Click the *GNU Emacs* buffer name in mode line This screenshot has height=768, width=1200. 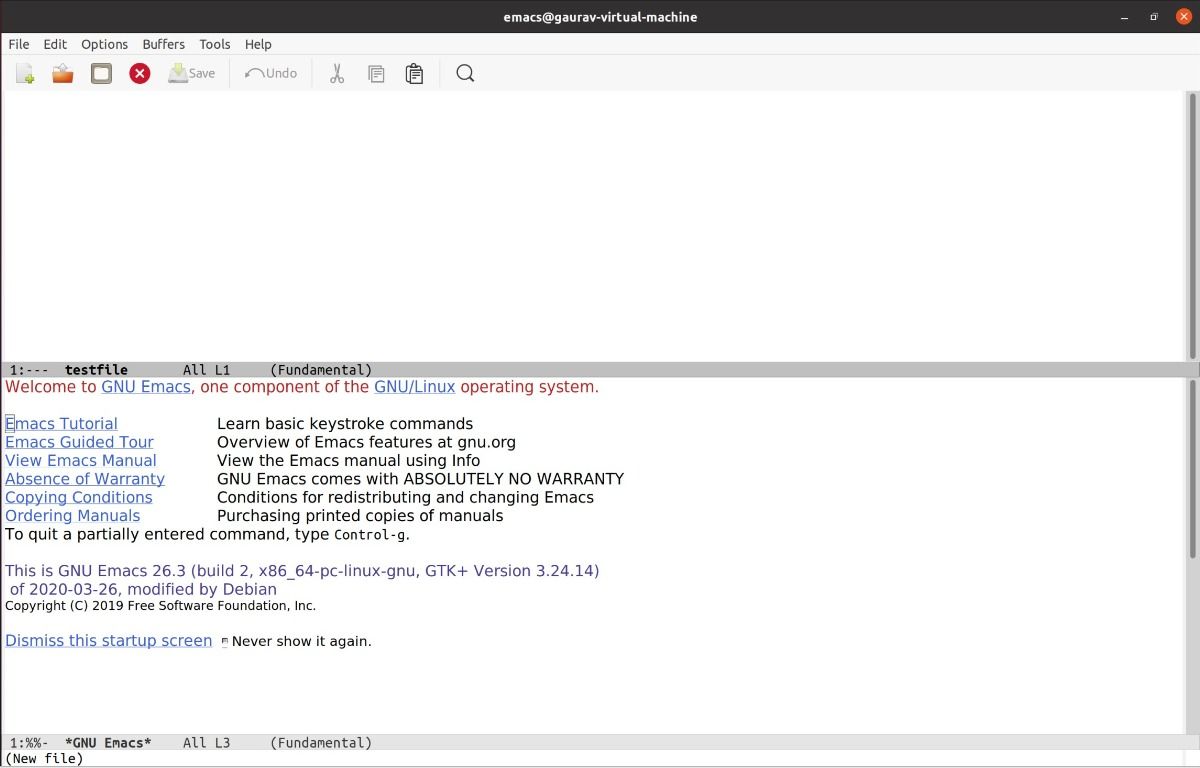click(x=108, y=743)
